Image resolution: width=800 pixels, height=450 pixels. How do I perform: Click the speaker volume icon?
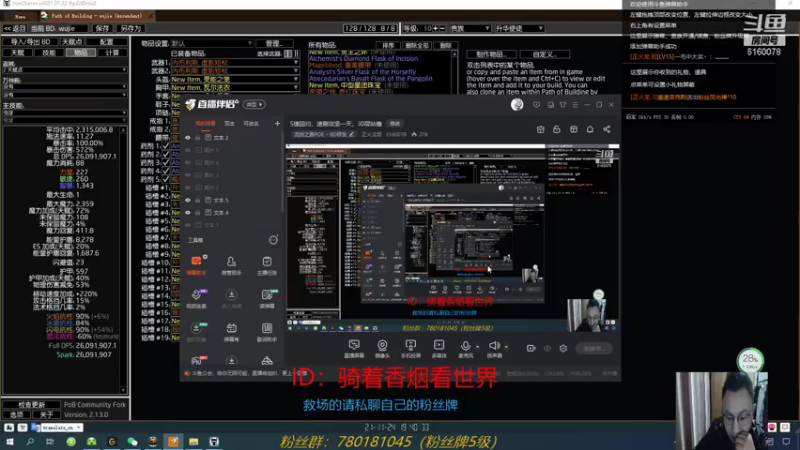(493, 346)
